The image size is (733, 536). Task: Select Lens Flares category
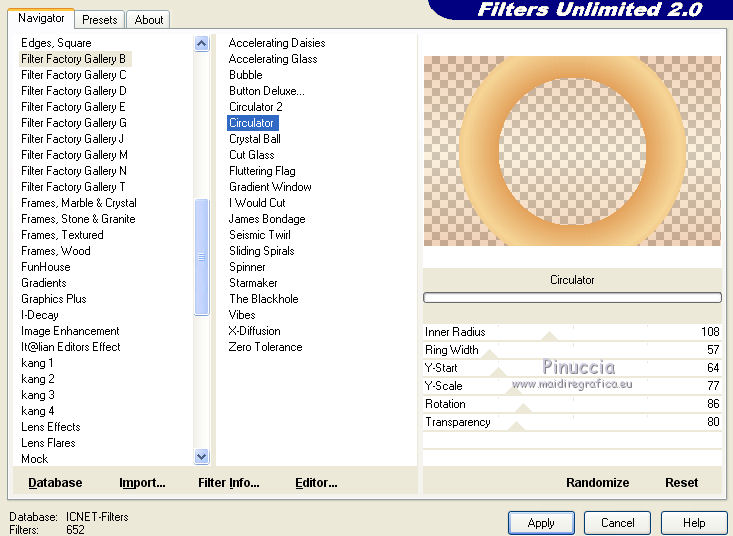(x=48, y=443)
